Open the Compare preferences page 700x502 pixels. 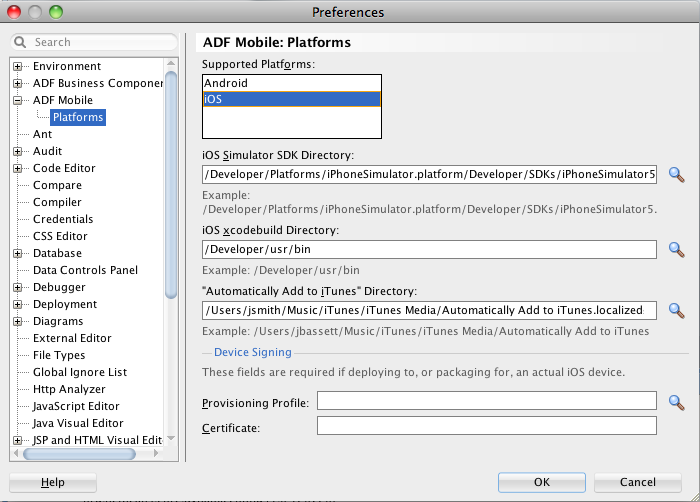57,185
